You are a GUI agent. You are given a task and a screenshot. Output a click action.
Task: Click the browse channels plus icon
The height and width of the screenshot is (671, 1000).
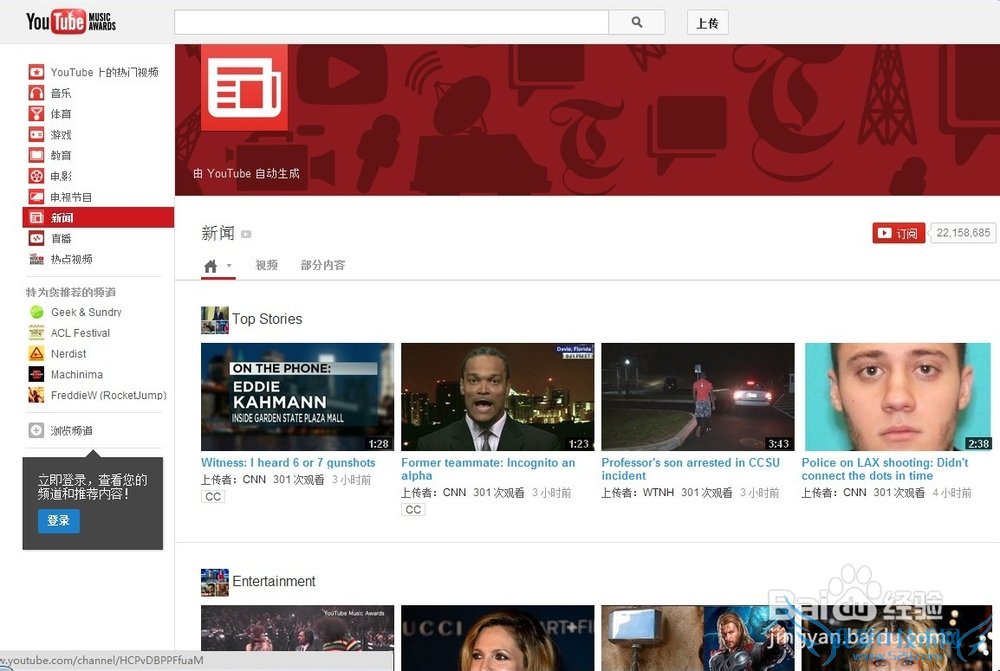(x=36, y=431)
